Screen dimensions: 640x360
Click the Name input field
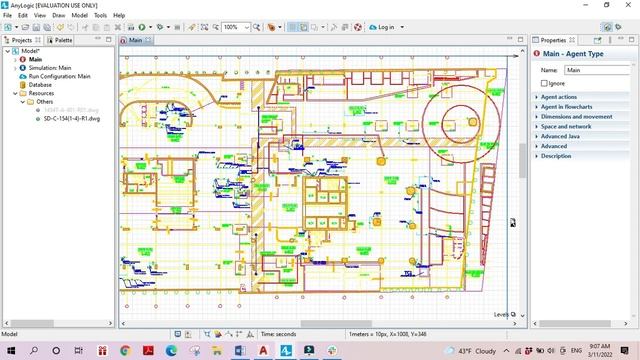point(598,70)
